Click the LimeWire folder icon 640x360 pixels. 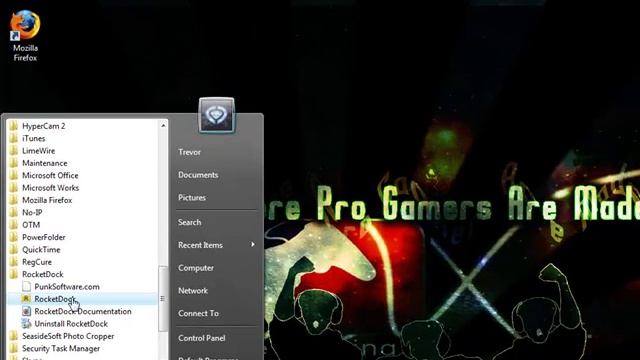tap(13, 150)
